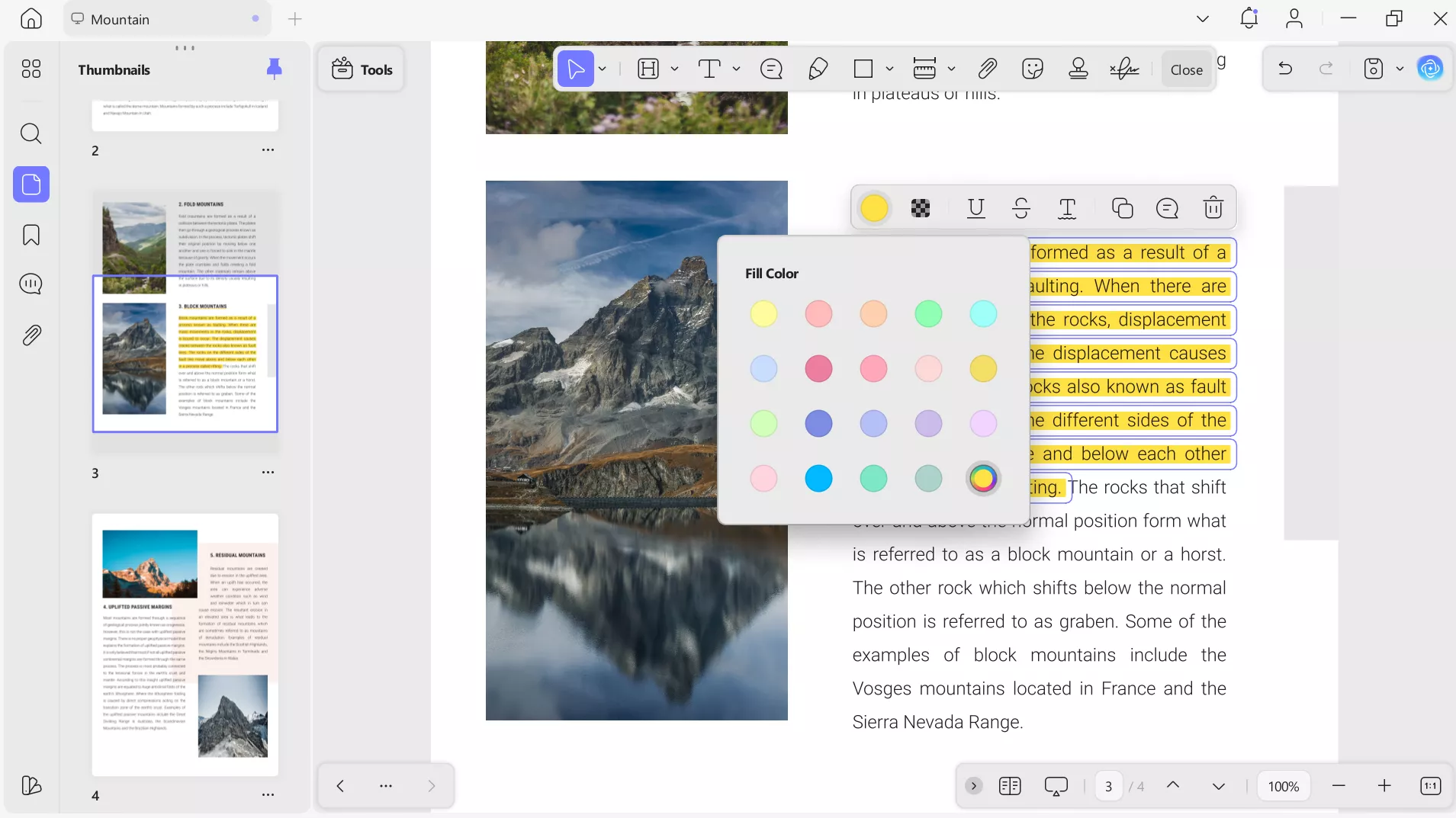Select the Stamp tool
This screenshot has width=1456, height=818.
pyautogui.click(x=1078, y=69)
